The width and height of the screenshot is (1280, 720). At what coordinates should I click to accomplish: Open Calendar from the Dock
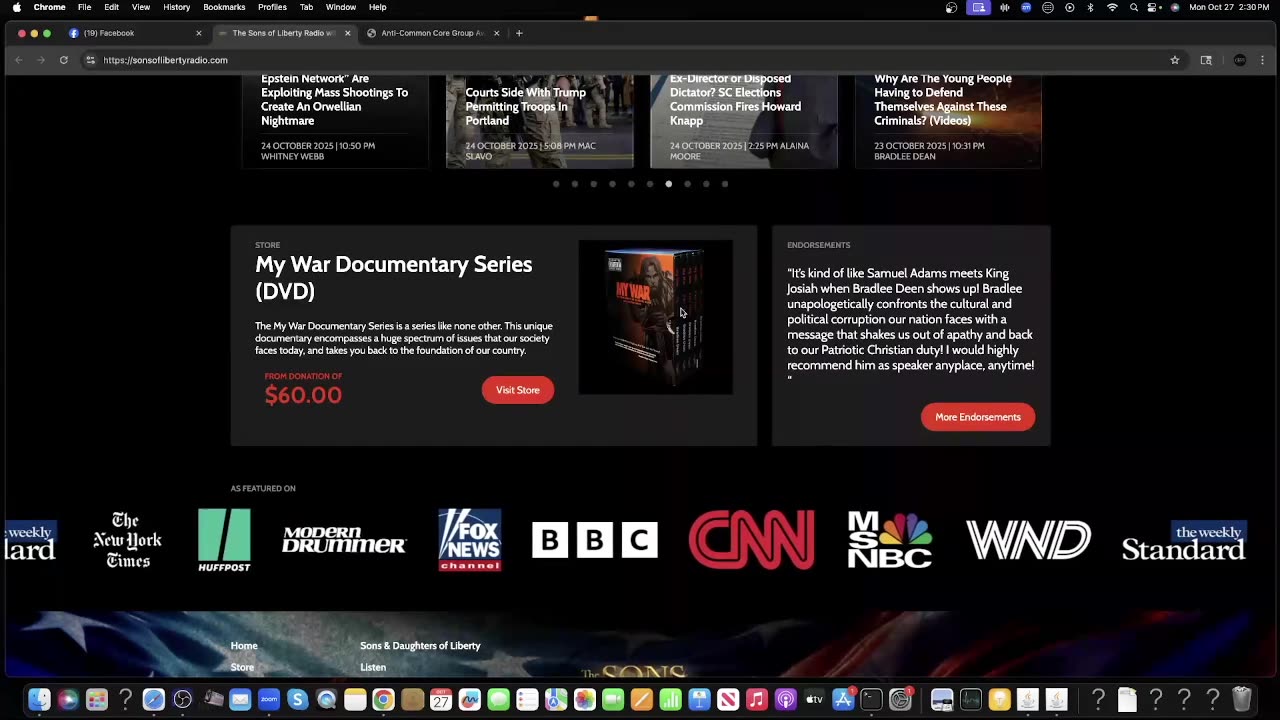click(441, 700)
